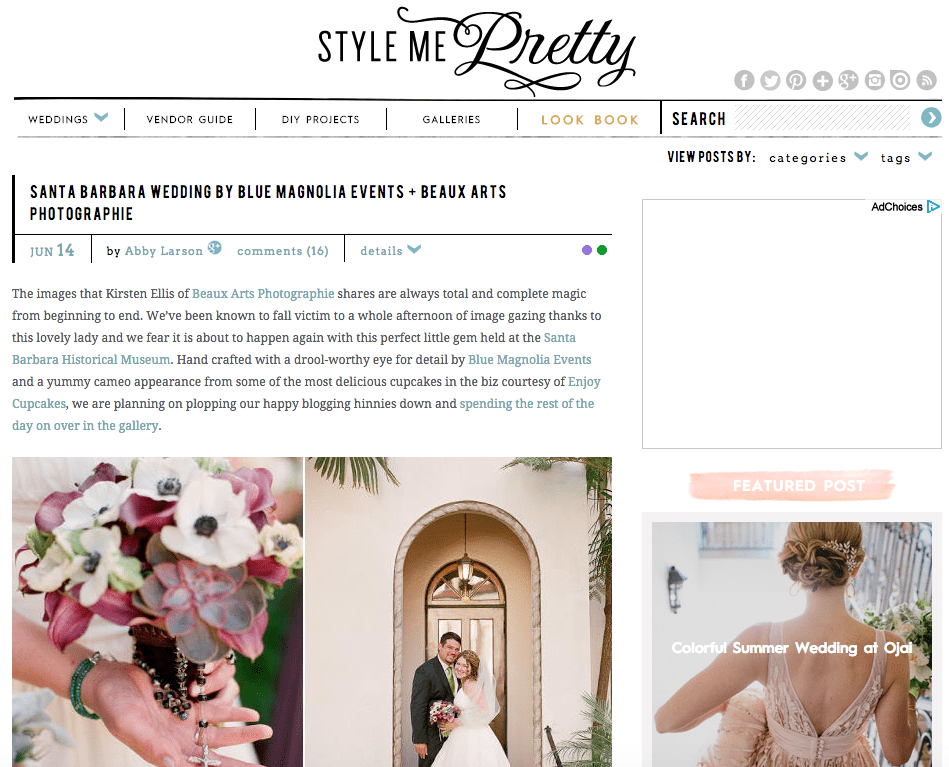949x767 pixels.
Task: Click the Google Plus badge beside Abby Larson
Action: point(214,248)
